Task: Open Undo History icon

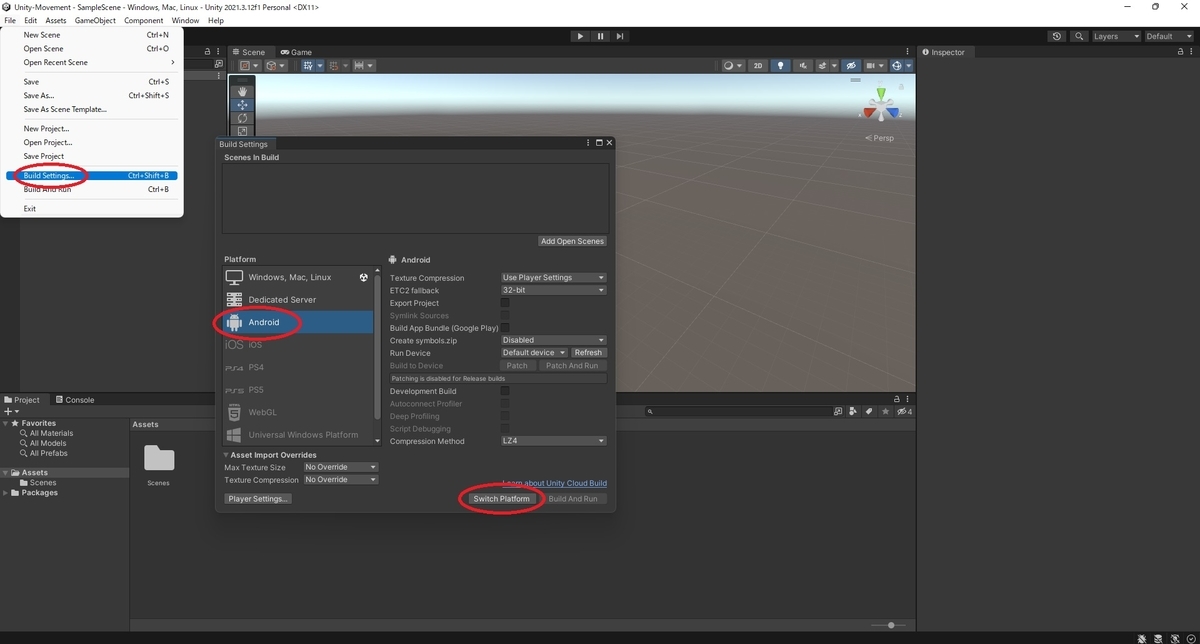Action: tap(1058, 36)
